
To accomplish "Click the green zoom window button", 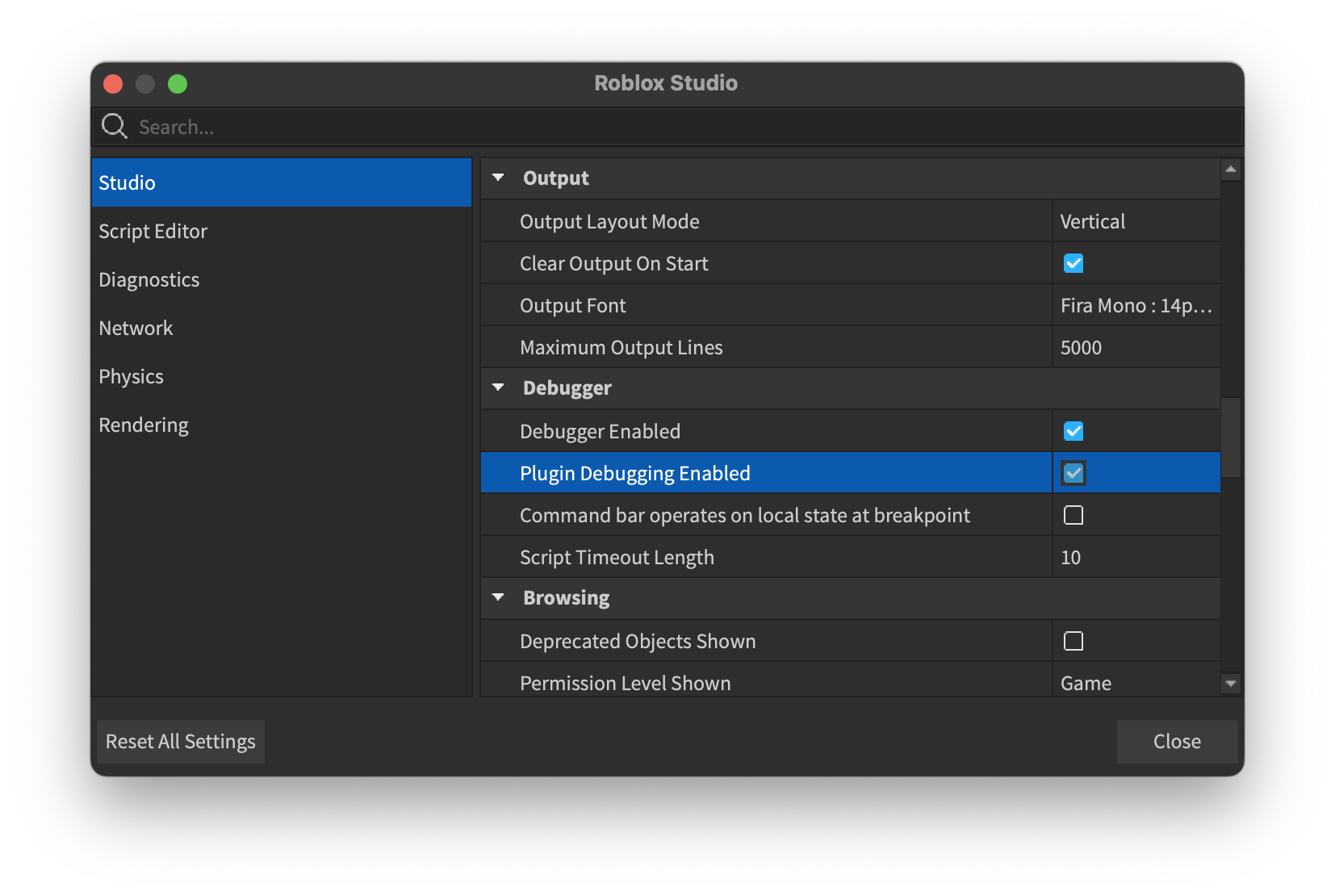I will click(x=178, y=84).
